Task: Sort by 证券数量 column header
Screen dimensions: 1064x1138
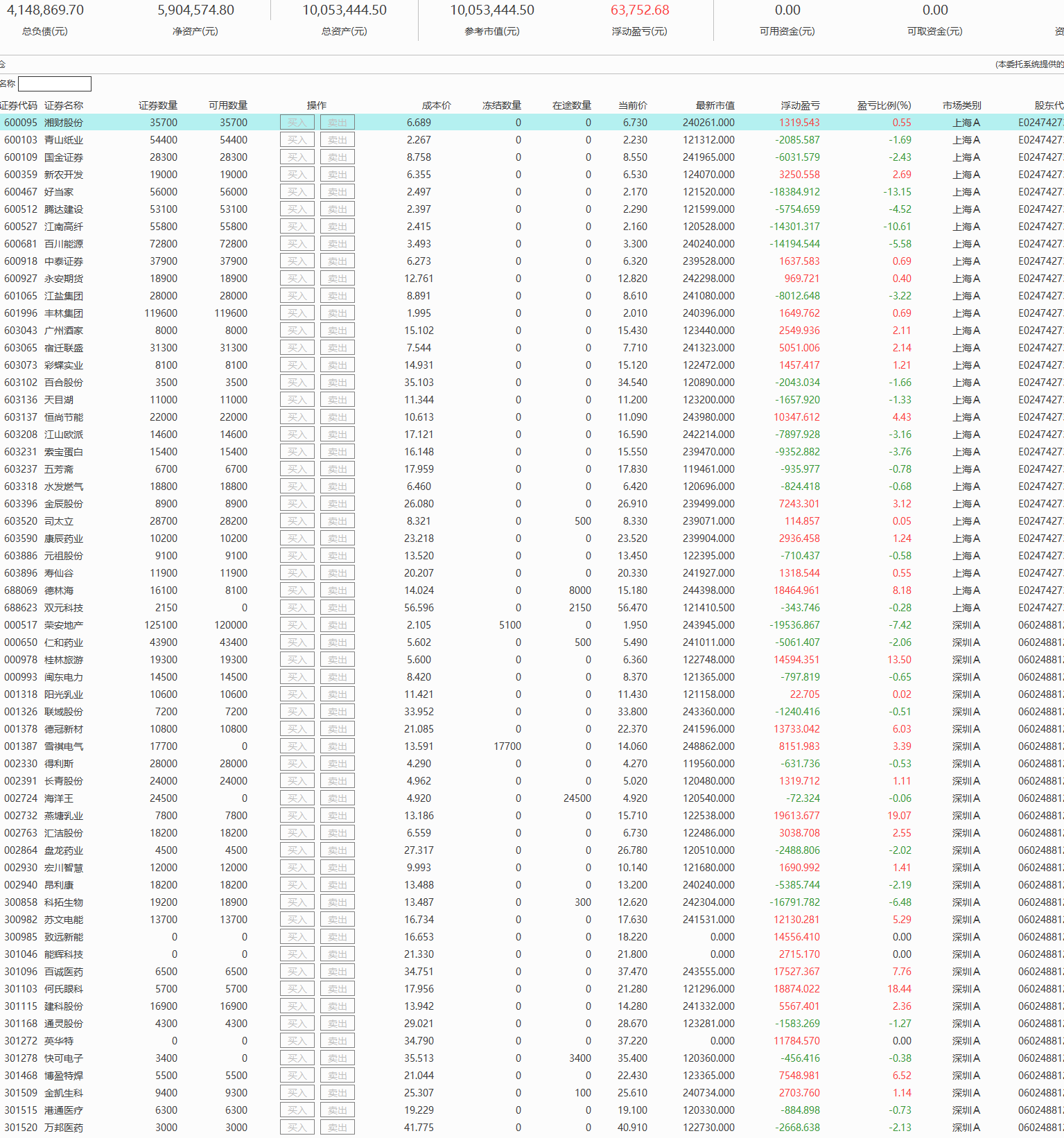Action: [157, 105]
